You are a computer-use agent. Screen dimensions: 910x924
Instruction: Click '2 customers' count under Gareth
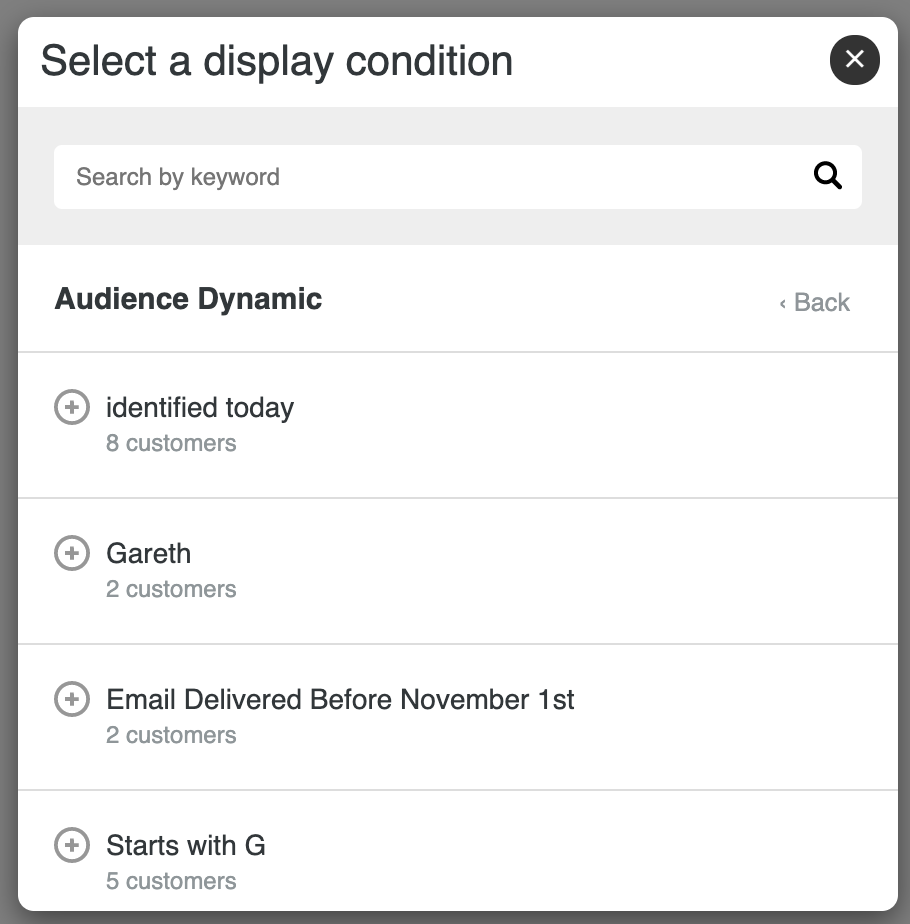coord(171,589)
